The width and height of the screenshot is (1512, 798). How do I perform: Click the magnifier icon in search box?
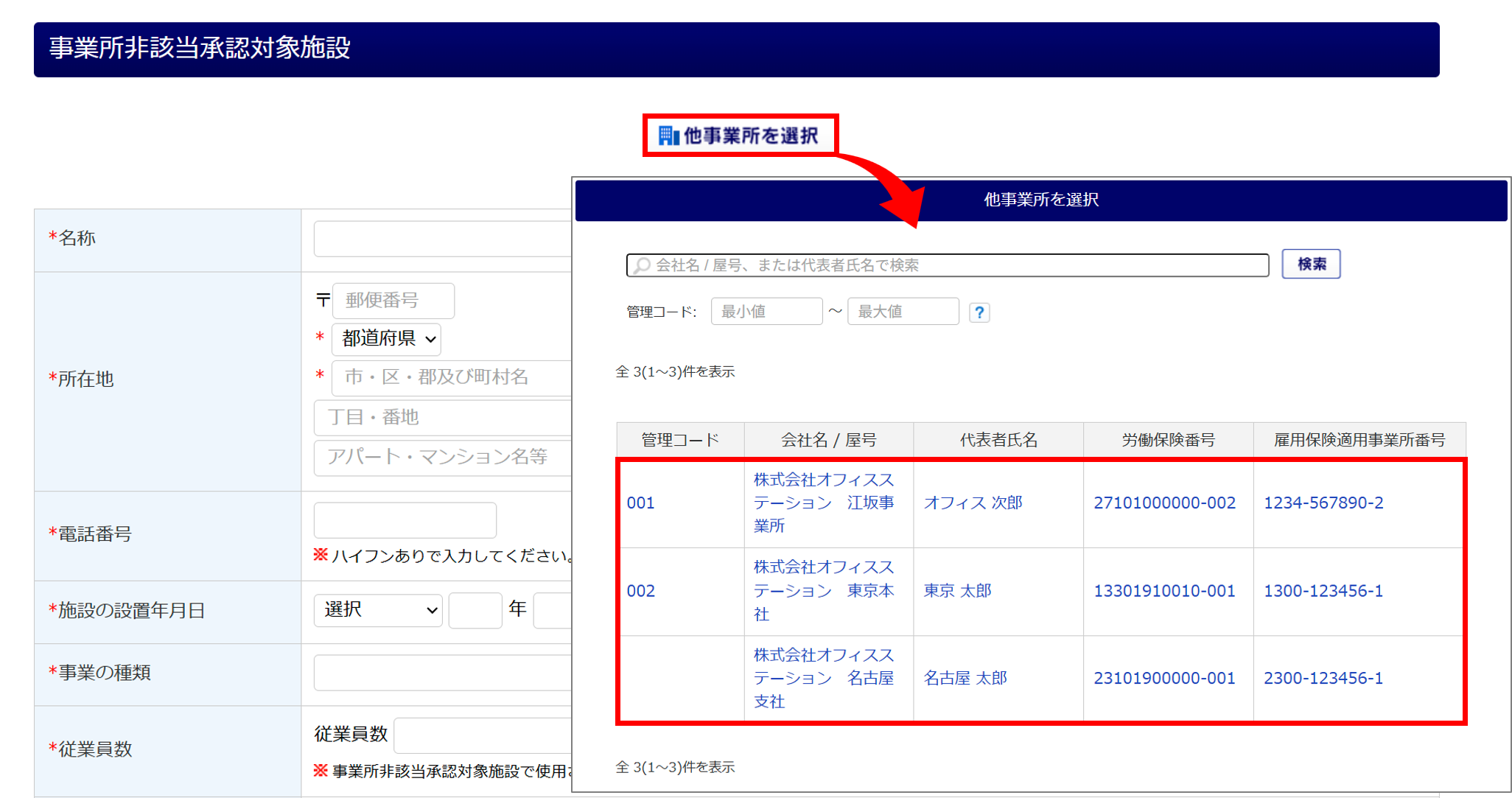[x=643, y=265]
